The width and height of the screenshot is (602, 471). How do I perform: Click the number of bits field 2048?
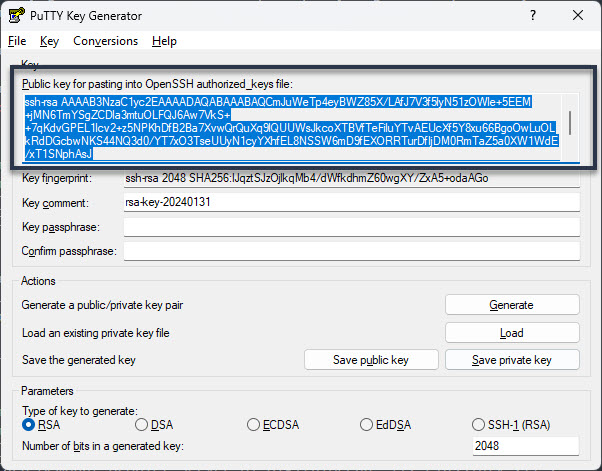point(525,446)
